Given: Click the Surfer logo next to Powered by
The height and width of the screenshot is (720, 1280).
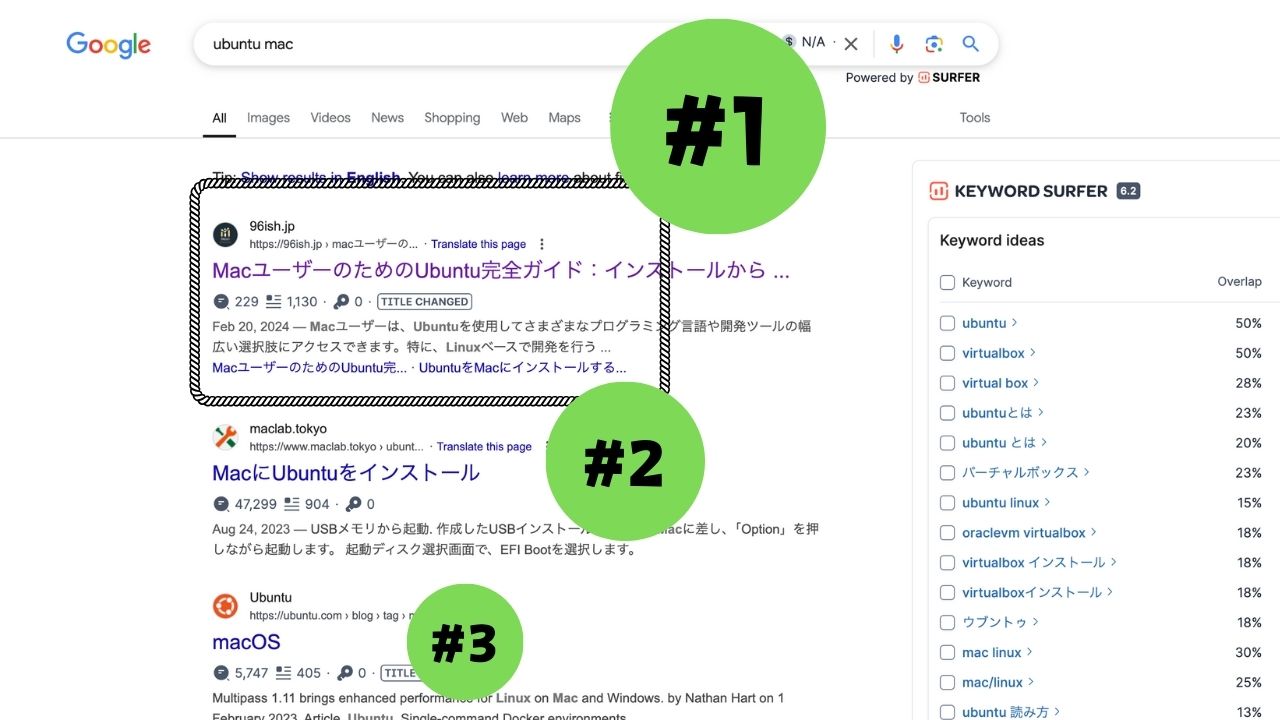Looking at the screenshot, I should pos(949,77).
